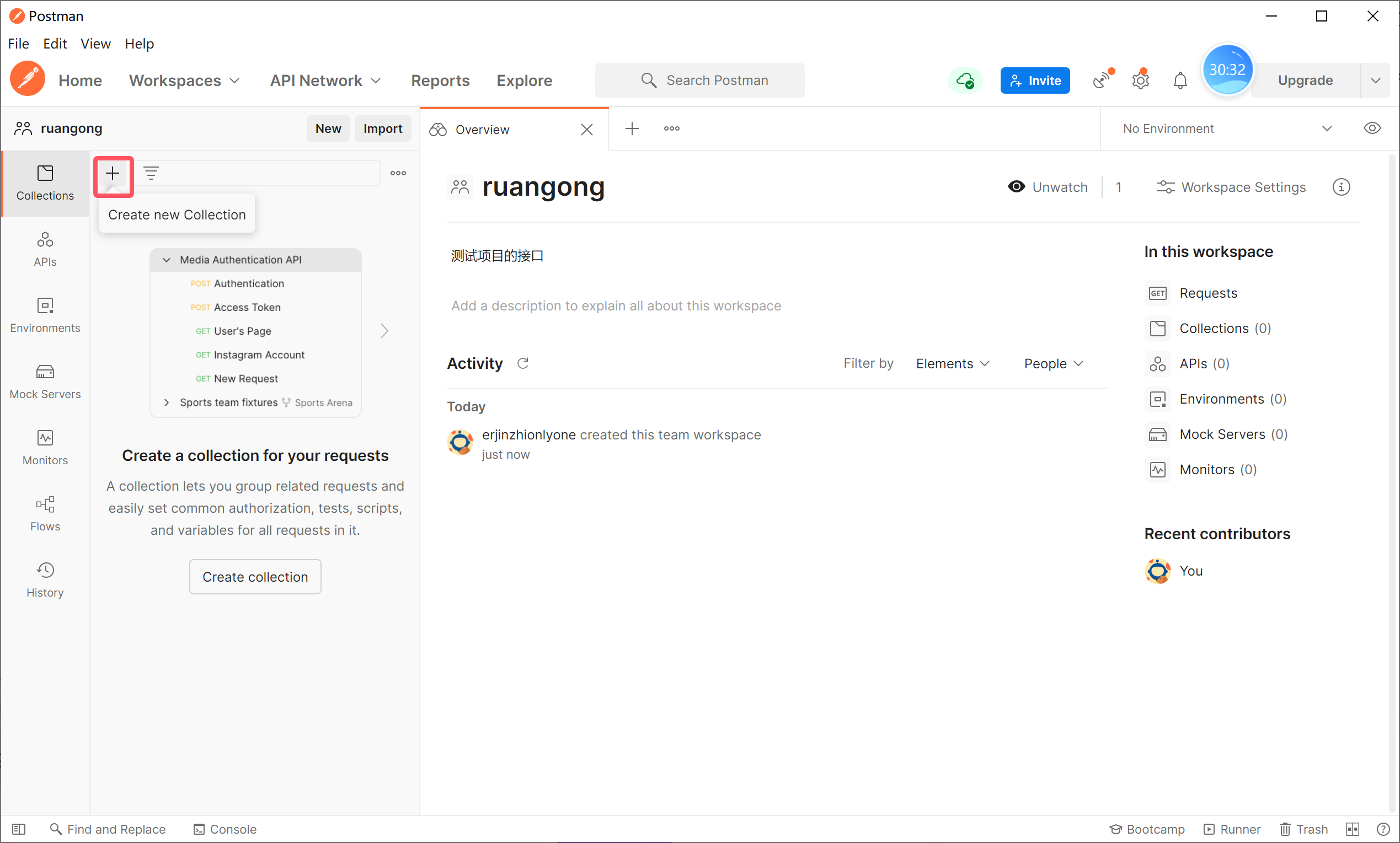Refresh the Activity feed
The width and height of the screenshot is (1400, 843).
pyautogui.click(x=523, y=363)
